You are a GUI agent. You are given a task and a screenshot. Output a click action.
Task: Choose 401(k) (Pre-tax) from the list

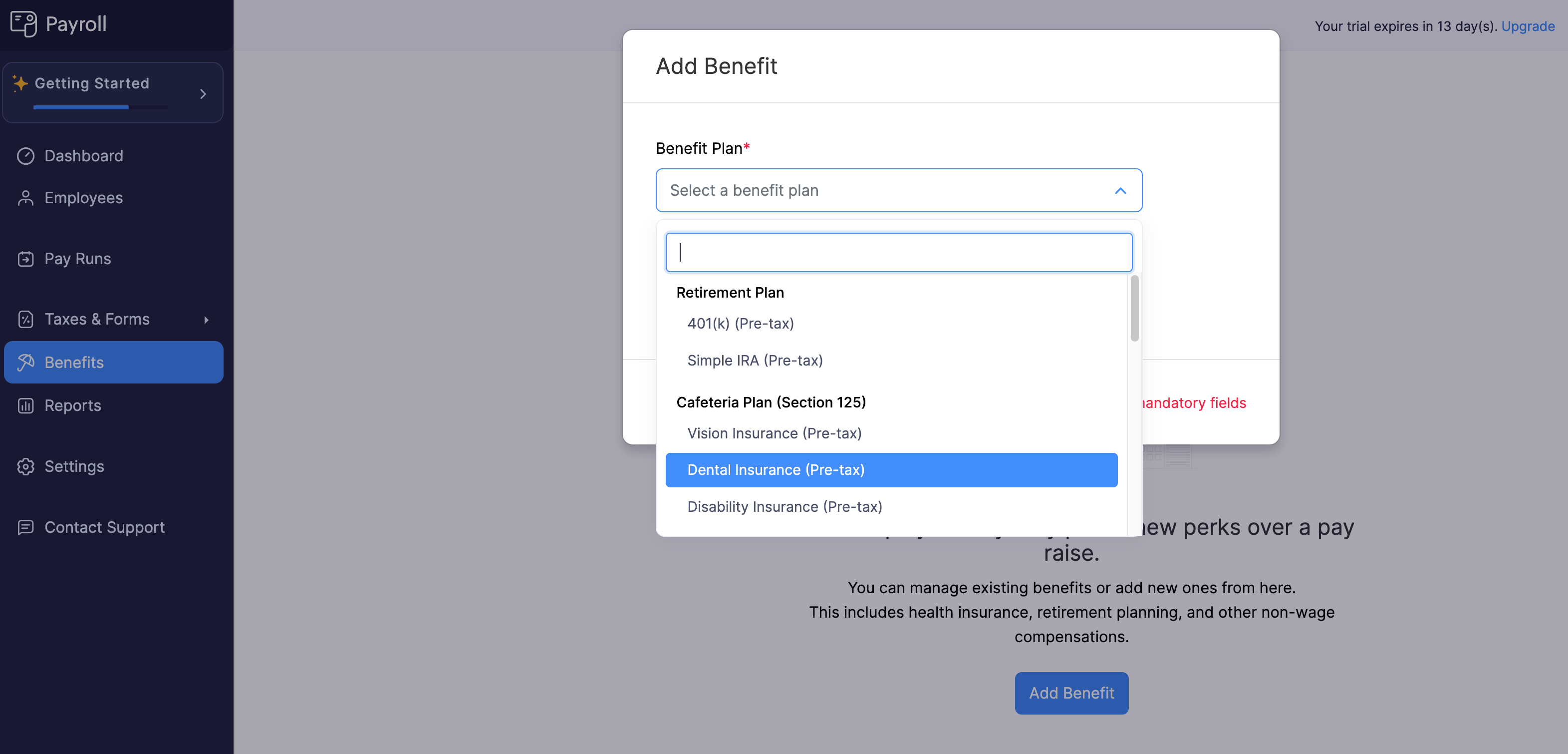tap(741, 324)
